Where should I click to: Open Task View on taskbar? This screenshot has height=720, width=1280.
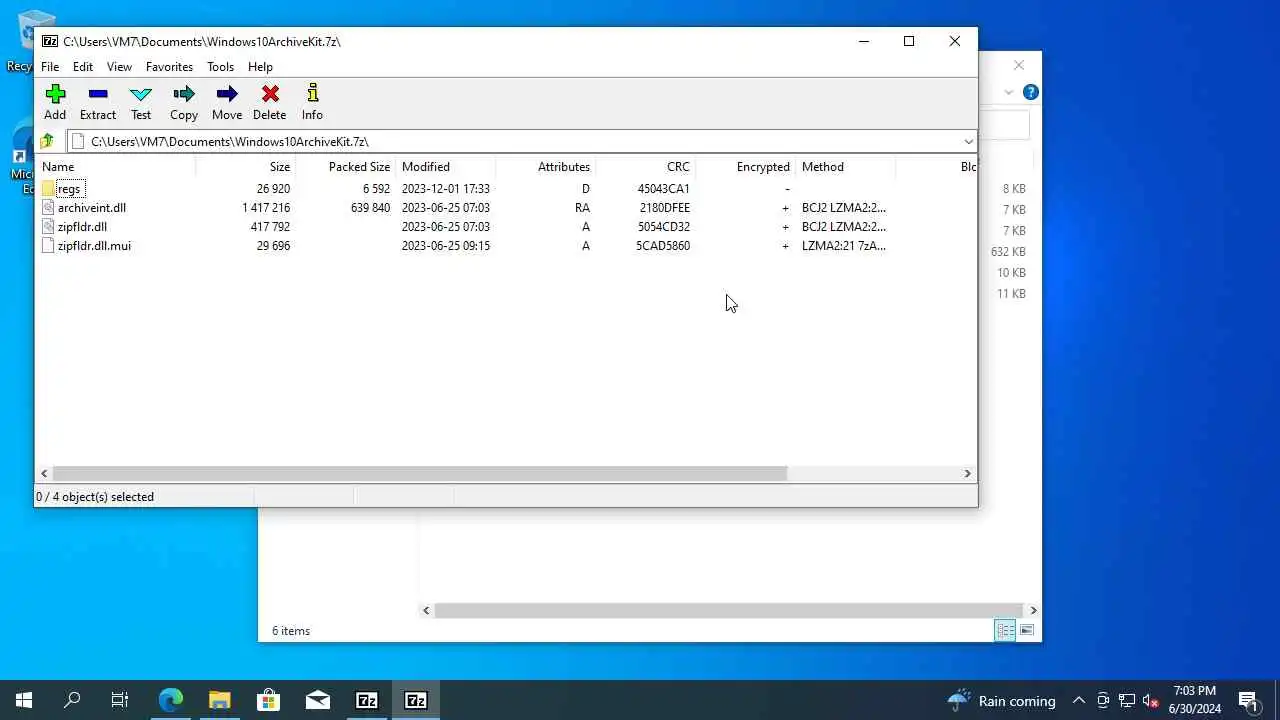120,700
